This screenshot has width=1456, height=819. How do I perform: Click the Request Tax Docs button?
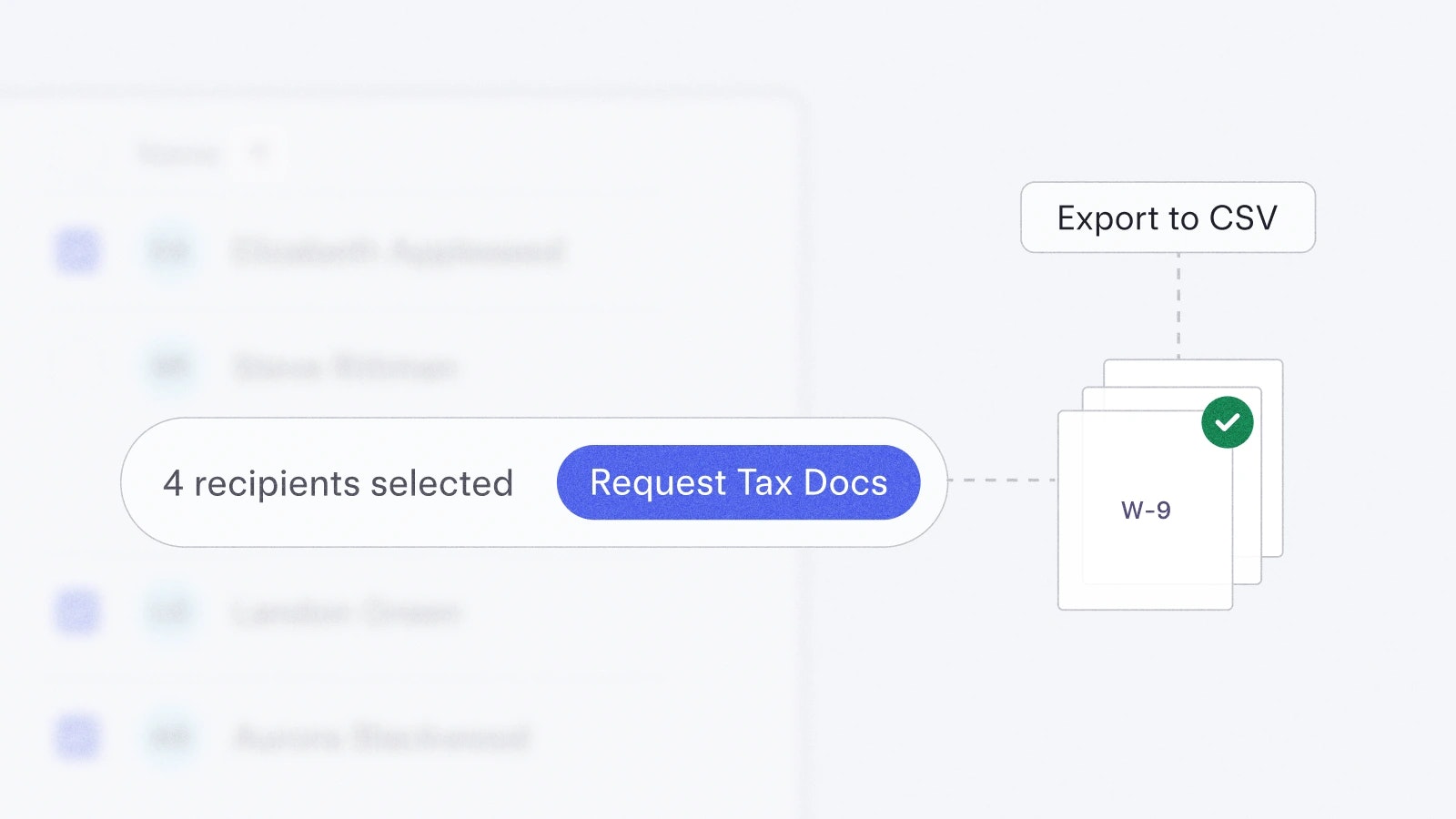pos(738,482)
